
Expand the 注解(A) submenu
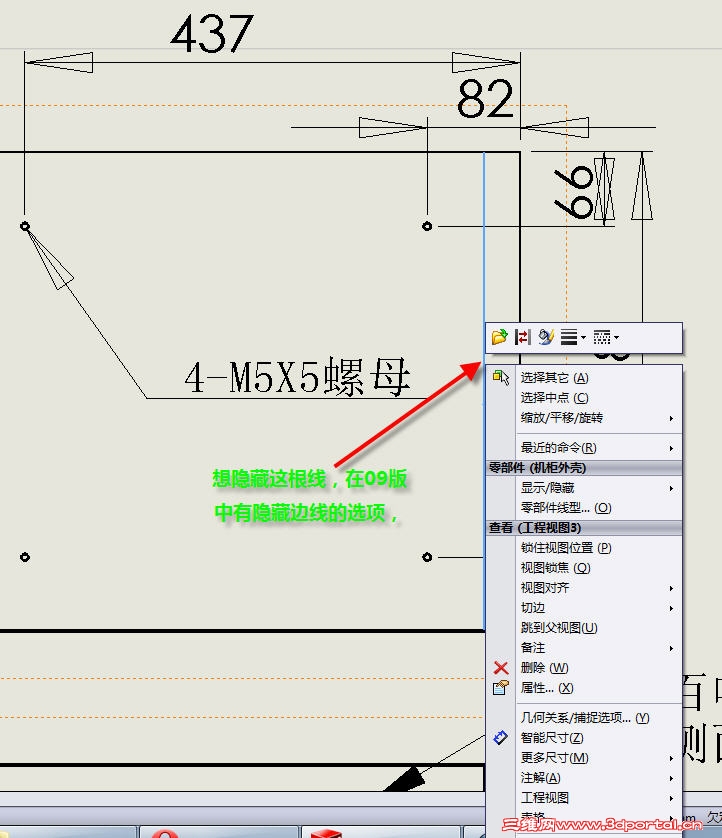pos(584,778)
